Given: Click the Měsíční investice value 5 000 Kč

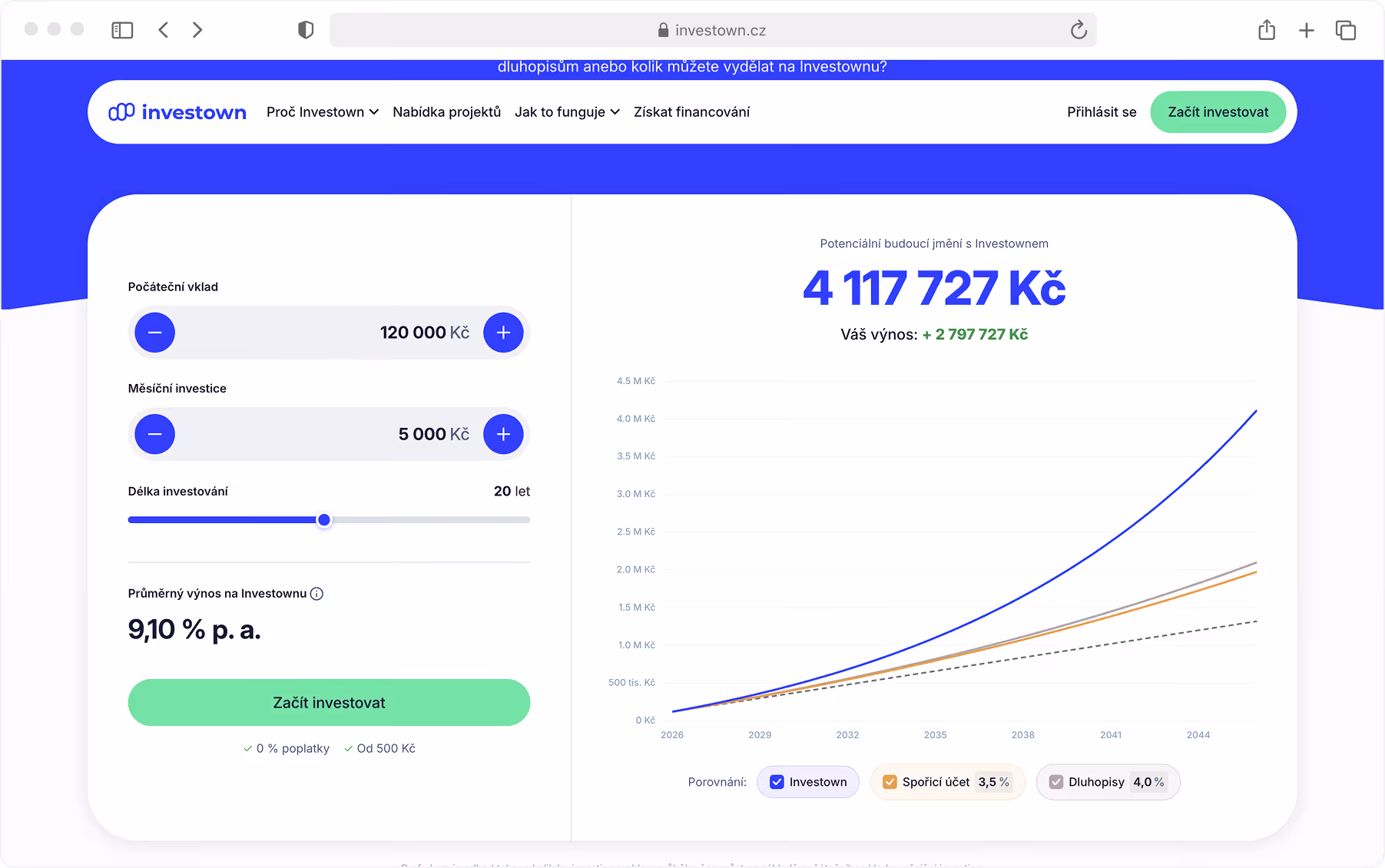Looking at the screenshot, I should click(434, 434).
